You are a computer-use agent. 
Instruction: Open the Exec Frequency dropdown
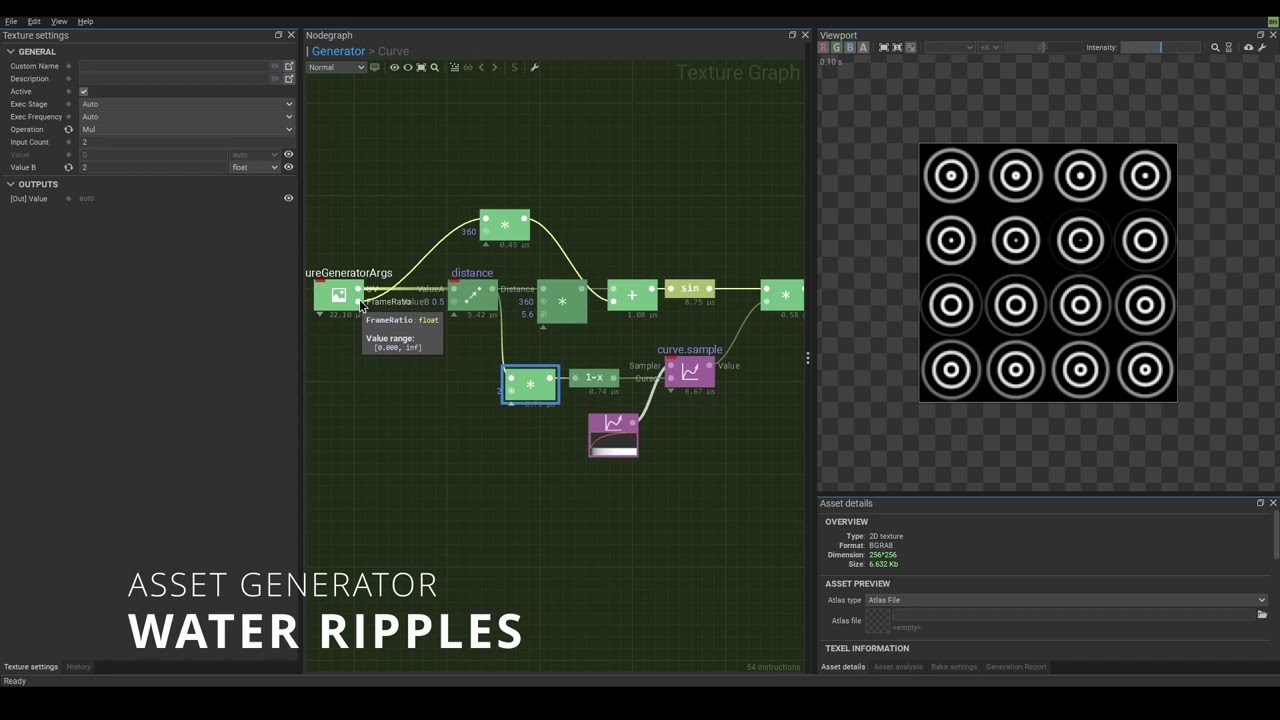[x=187, y=117]
